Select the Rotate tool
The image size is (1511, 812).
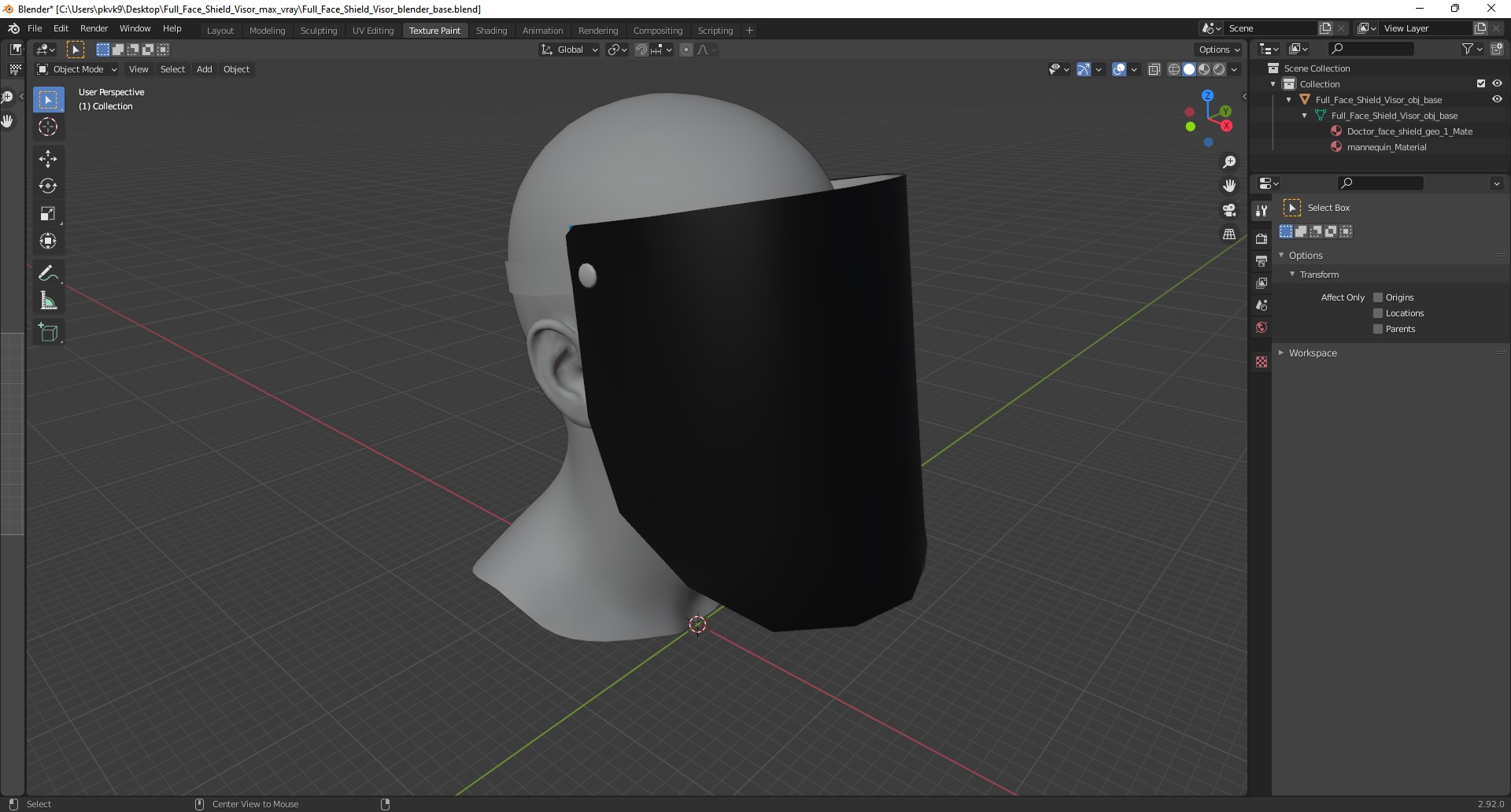tap(48, 186)
